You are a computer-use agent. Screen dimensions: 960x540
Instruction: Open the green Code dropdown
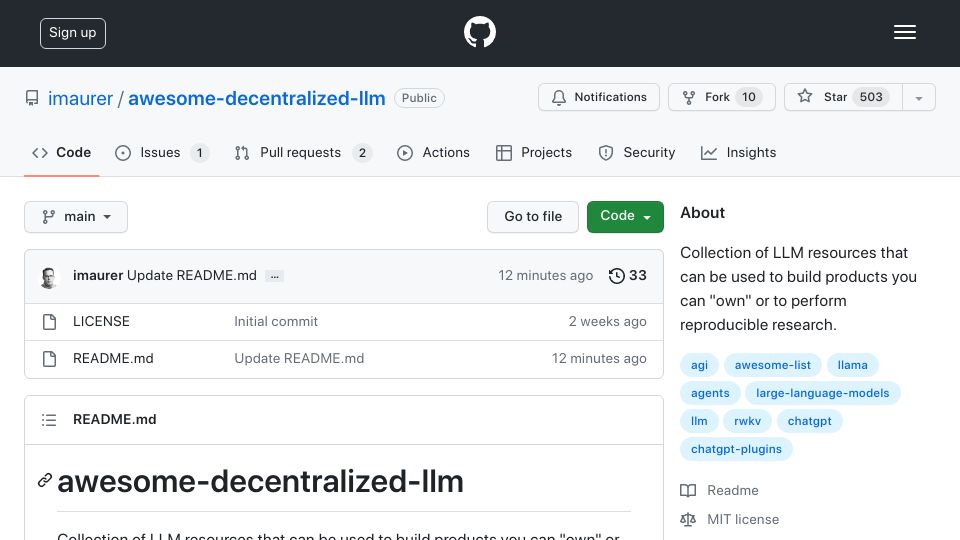pos(625,217)
